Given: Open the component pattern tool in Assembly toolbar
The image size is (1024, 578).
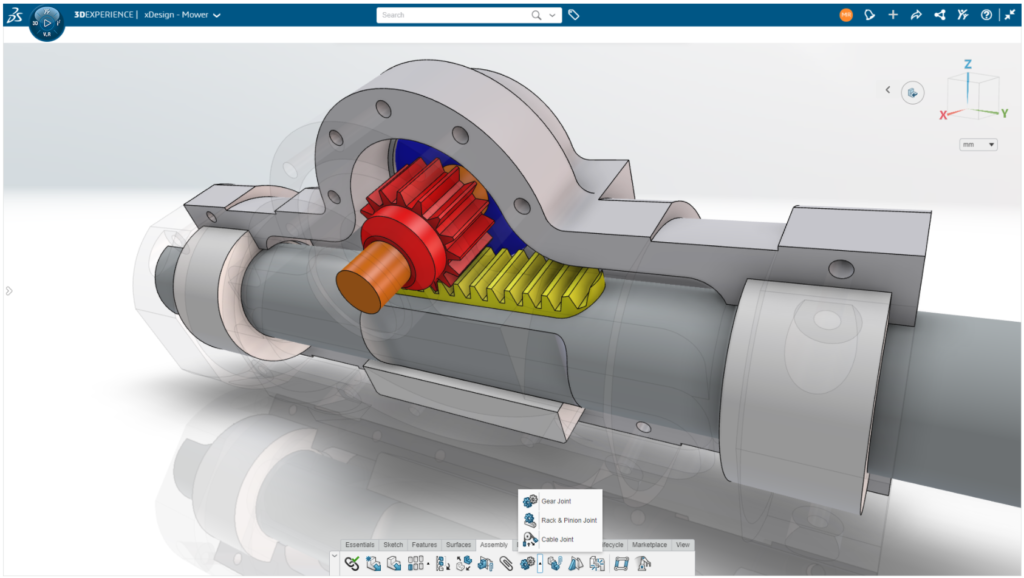Looking at the screenshot, I should point(416,561).
